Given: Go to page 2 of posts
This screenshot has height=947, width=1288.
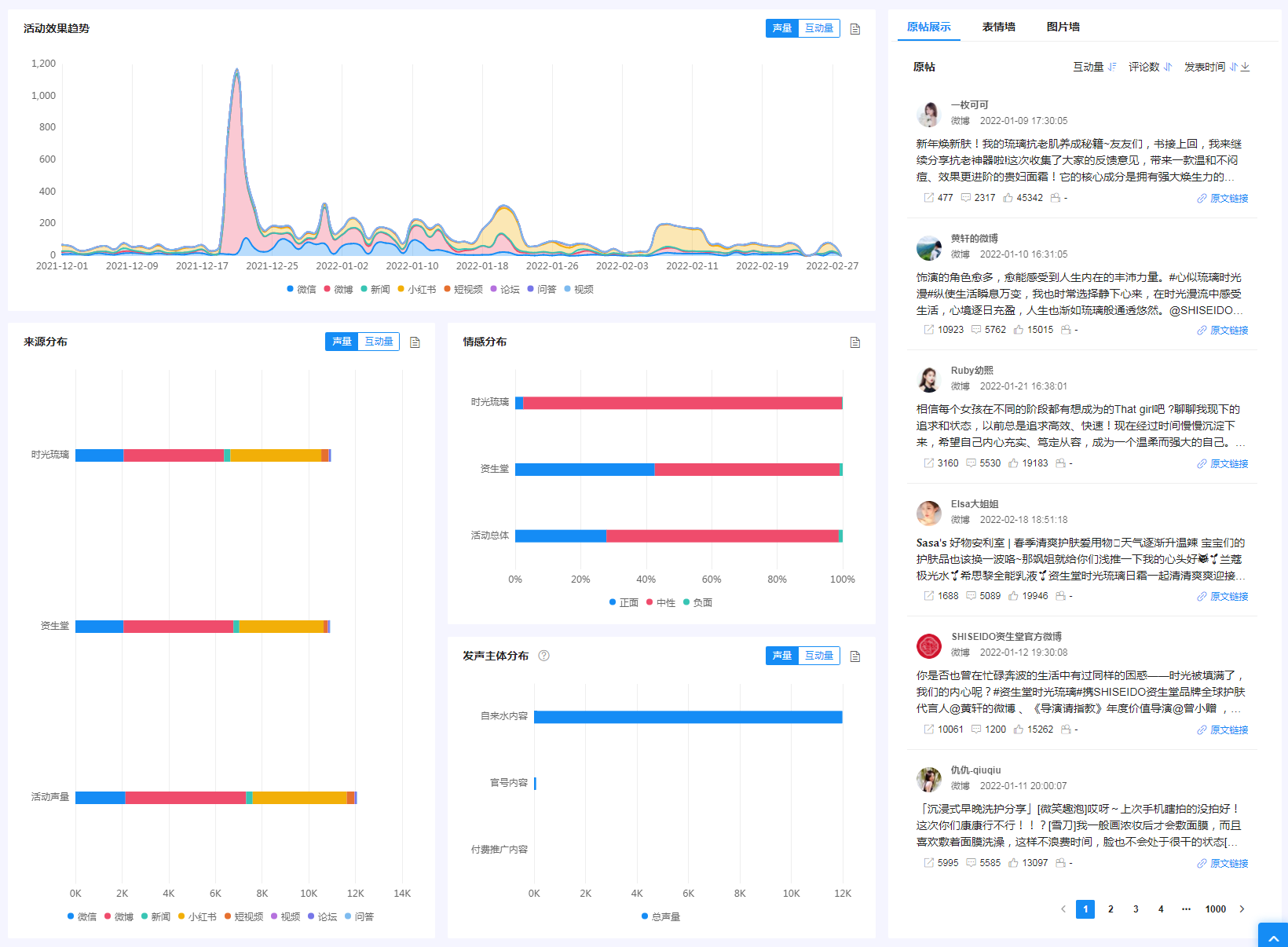Looking at the screenshot, I should tap(1111, 909).
